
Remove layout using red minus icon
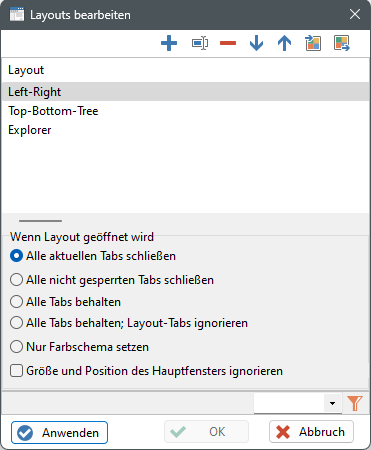228,43
